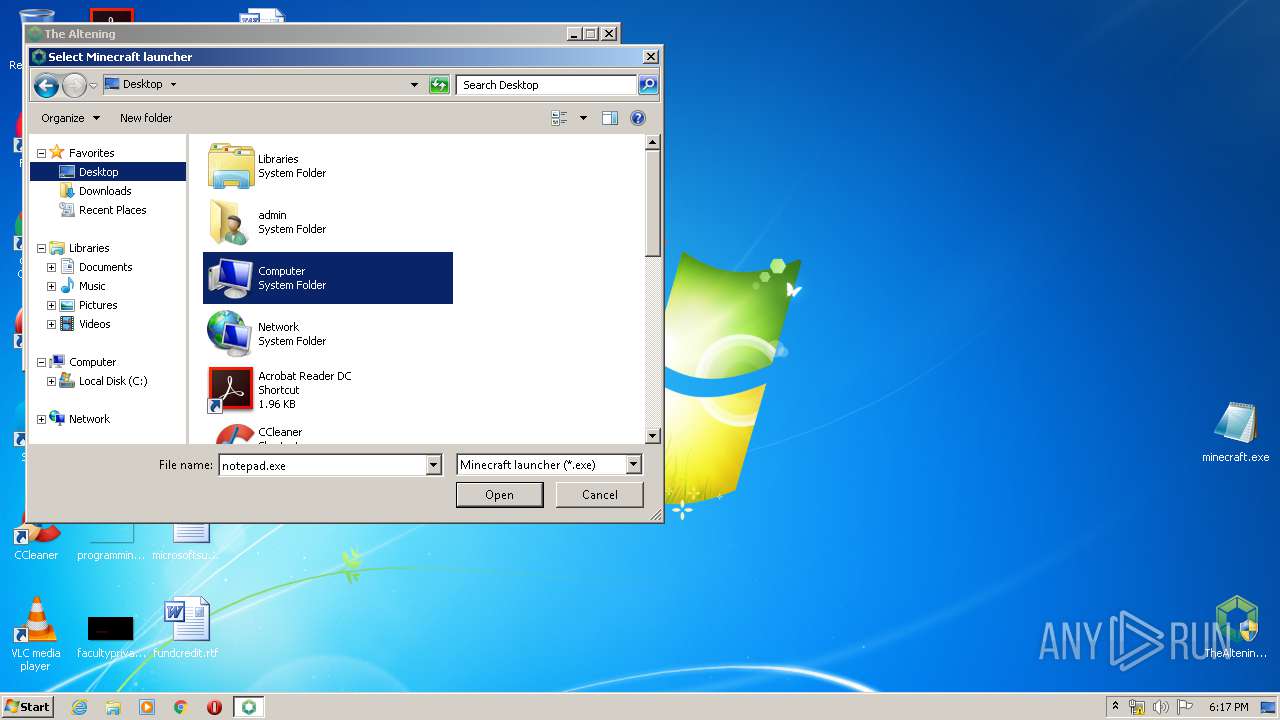Open Windows Explorer taskbar icon
Viewport: 1280px width, 720px height.
point(113,707)
